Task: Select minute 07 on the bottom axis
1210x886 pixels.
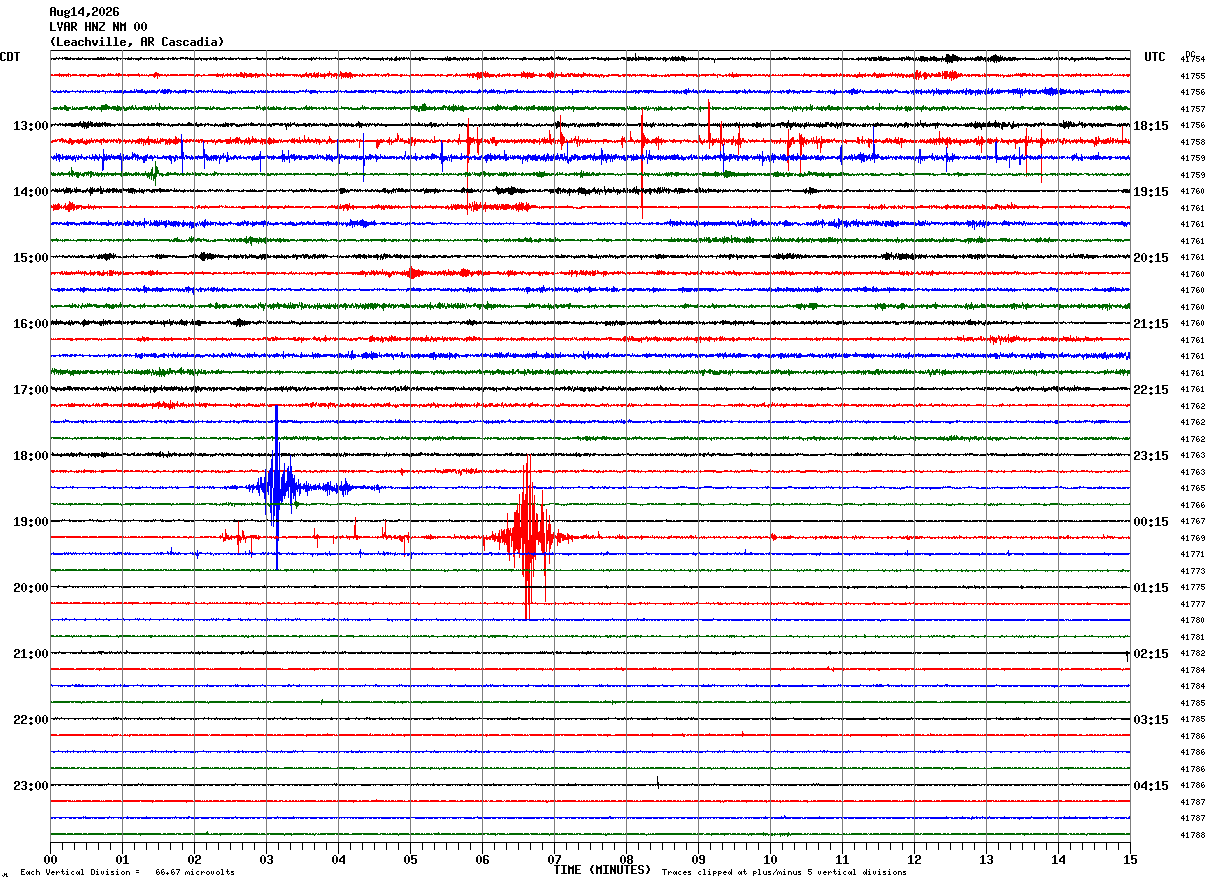Action: [x=554, y=859]
